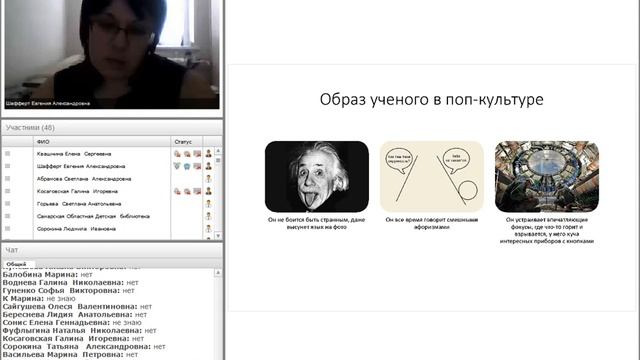Tick the checkbox next to Сорокина Людмила Ивановна
The width and height of the screenshot is (640, 360).
pos(7,229)
